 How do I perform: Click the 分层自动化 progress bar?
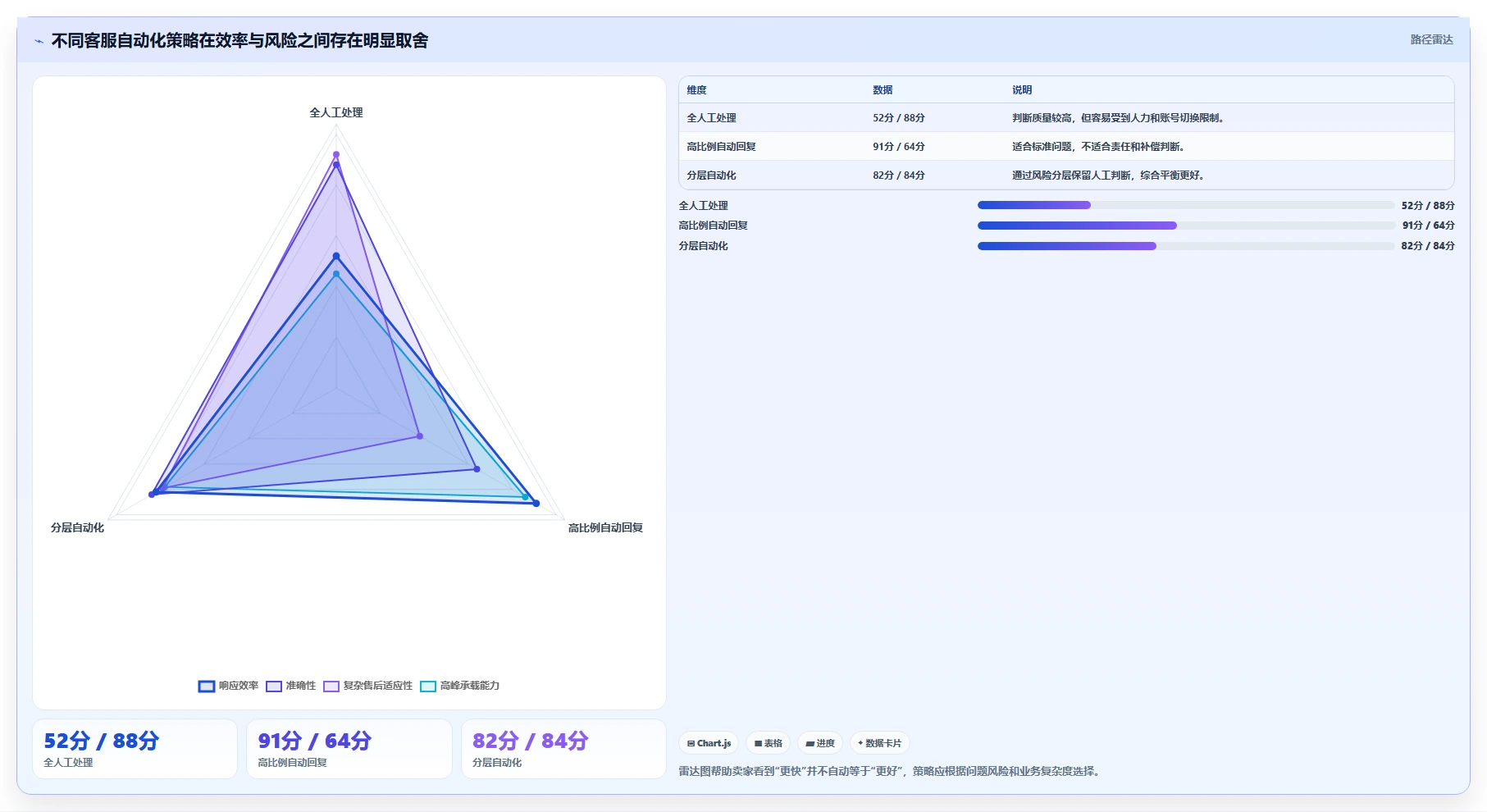point(1186,246)
